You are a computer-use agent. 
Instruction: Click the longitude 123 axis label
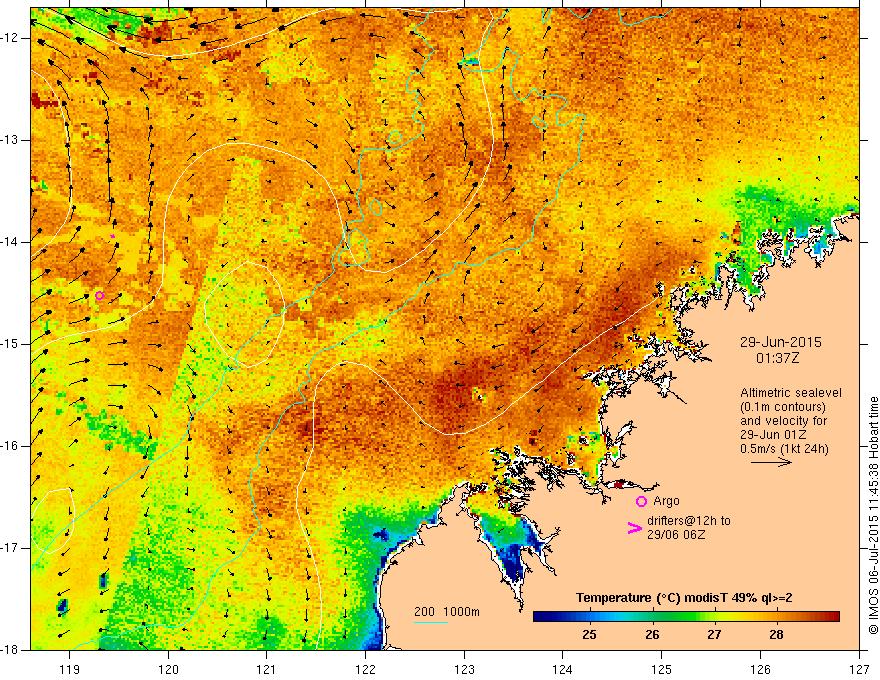pyautogui.click(x=464, y=669)
